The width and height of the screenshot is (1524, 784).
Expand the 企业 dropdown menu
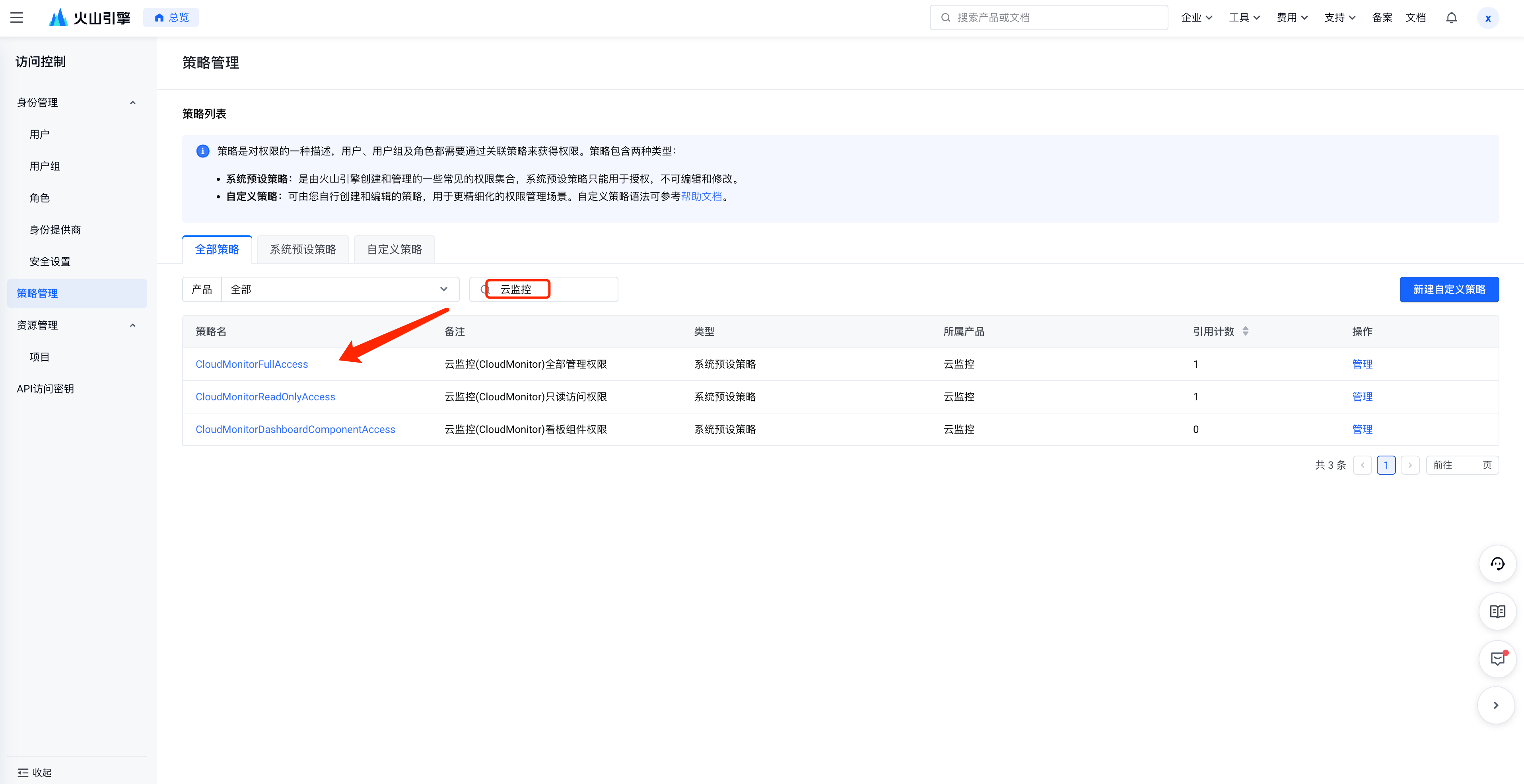(1196, 18)
